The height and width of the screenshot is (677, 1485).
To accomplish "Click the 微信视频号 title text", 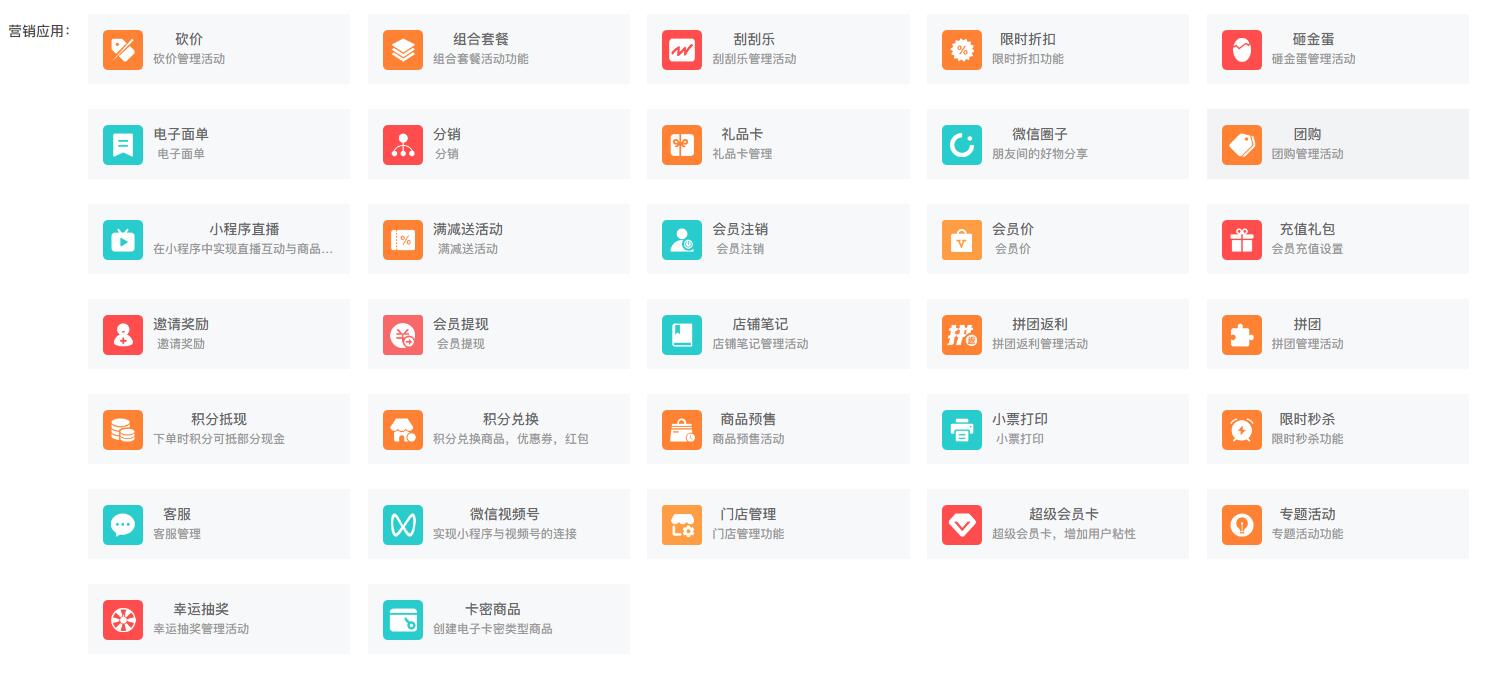I will (x=504, y=514).
